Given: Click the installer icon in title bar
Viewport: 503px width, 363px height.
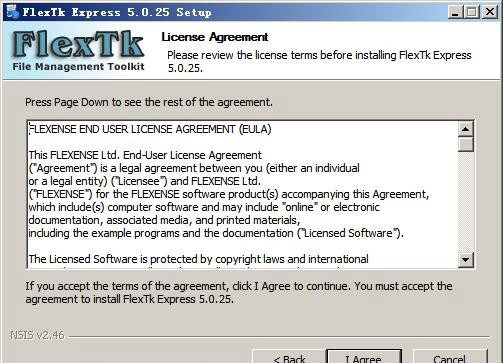Looking at the screenshot, I should point(12,12).
